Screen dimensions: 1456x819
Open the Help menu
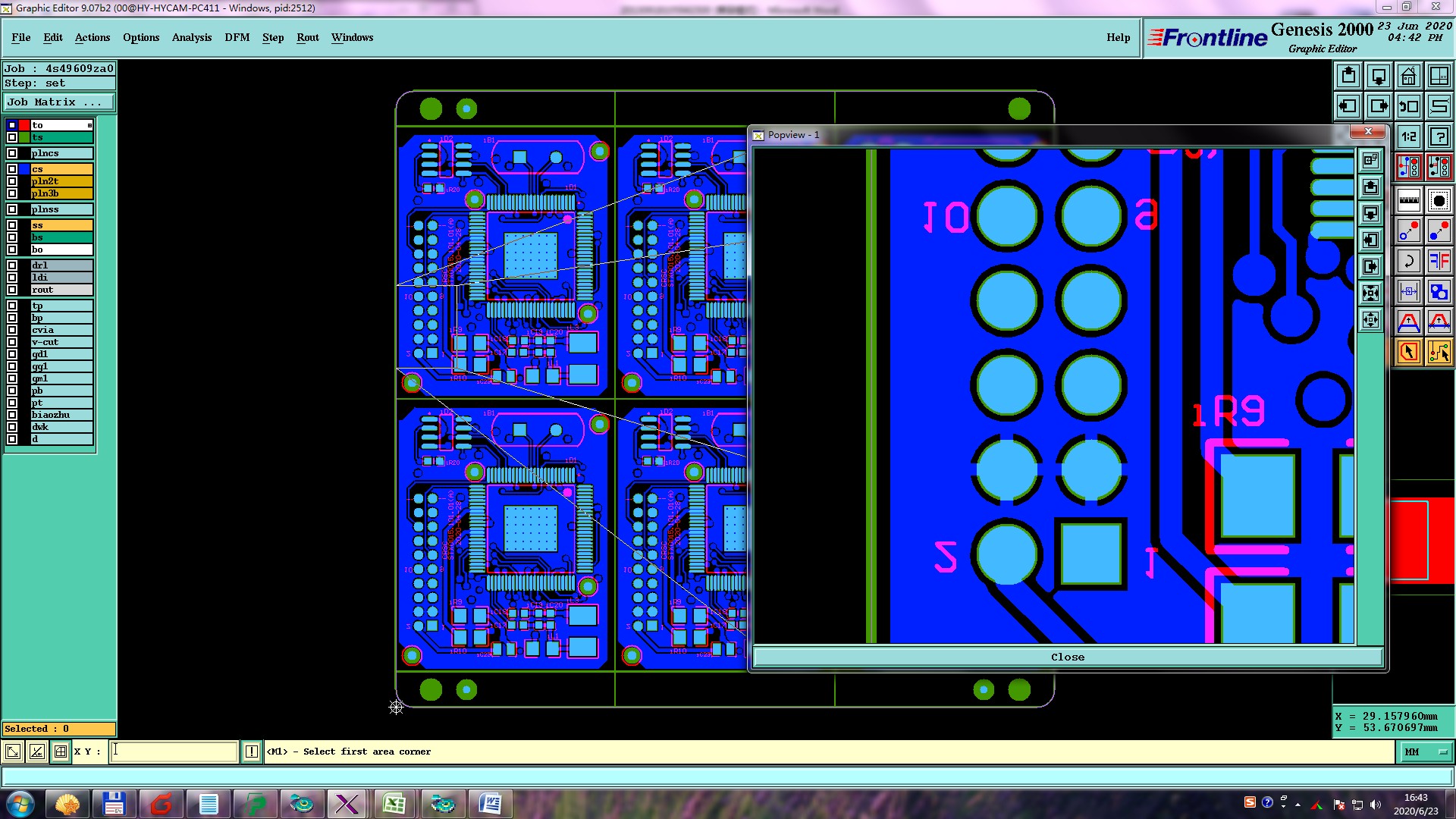1118,37
